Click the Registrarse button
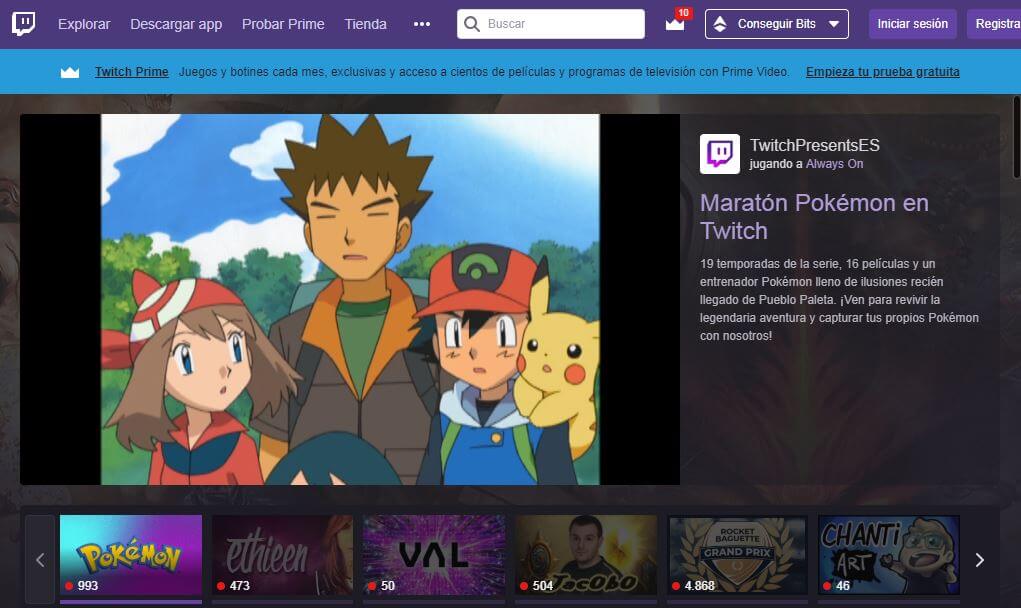This screenshot has width=1021, height=608. click(x=994, y=24)
